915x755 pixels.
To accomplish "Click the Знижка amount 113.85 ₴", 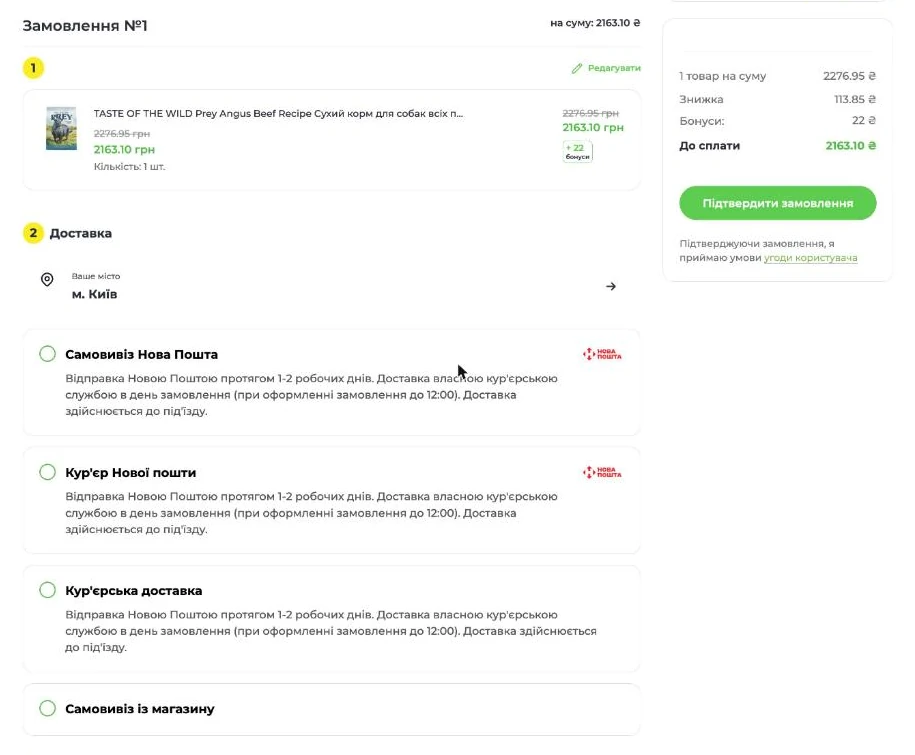I will pyautogui.click(x=855, y=99).
